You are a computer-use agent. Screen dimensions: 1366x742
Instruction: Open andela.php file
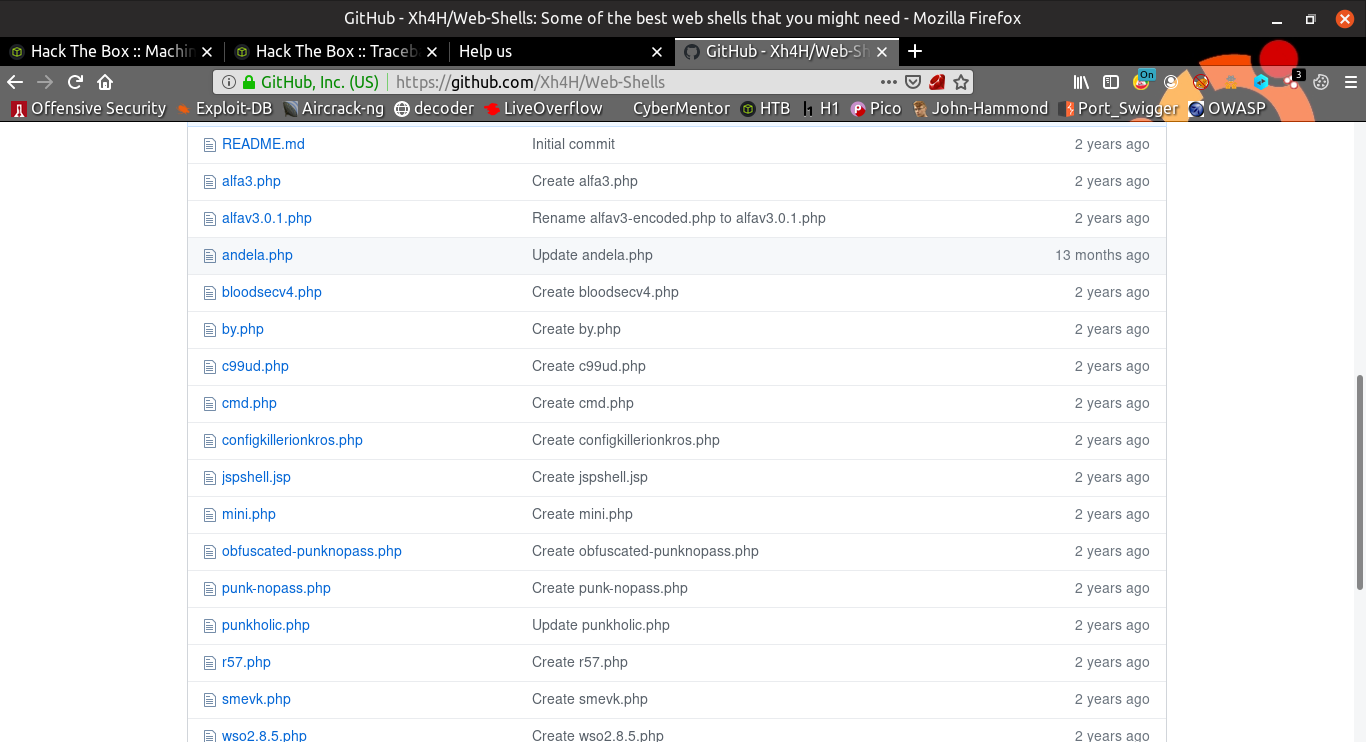click(x=257, y=255)
